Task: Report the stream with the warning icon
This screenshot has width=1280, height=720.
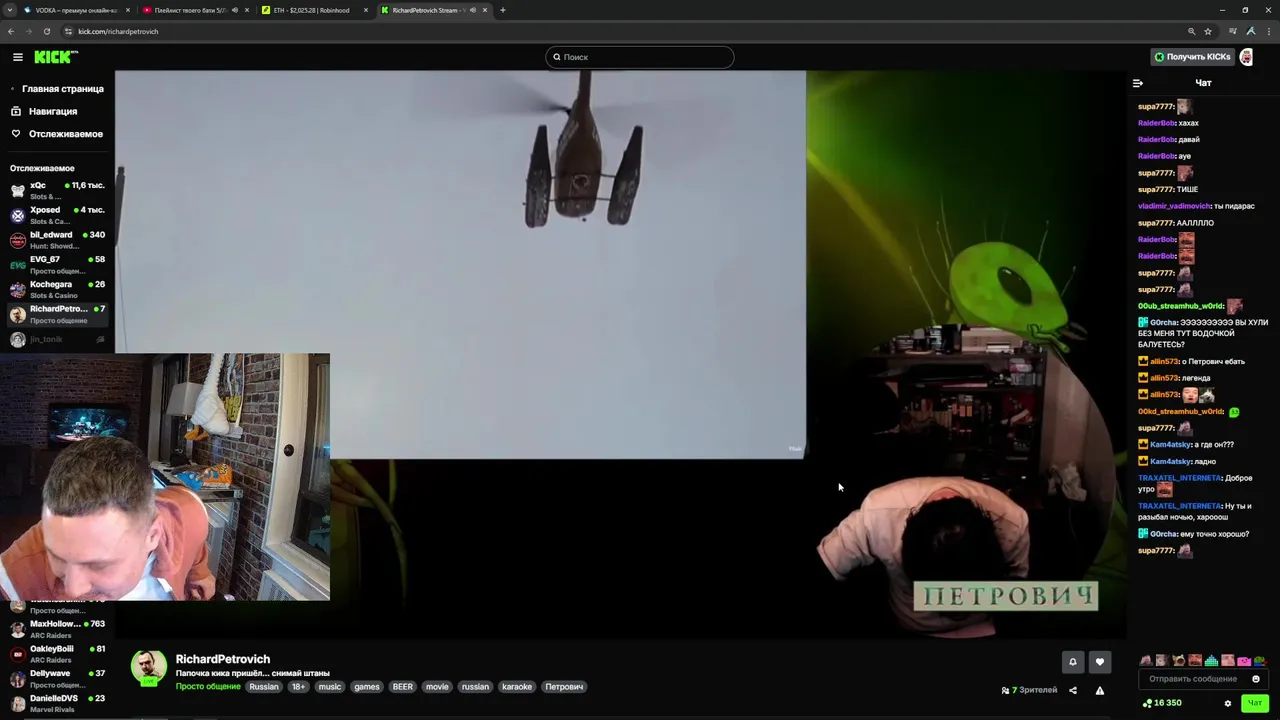Action: tap(1100, 690)
